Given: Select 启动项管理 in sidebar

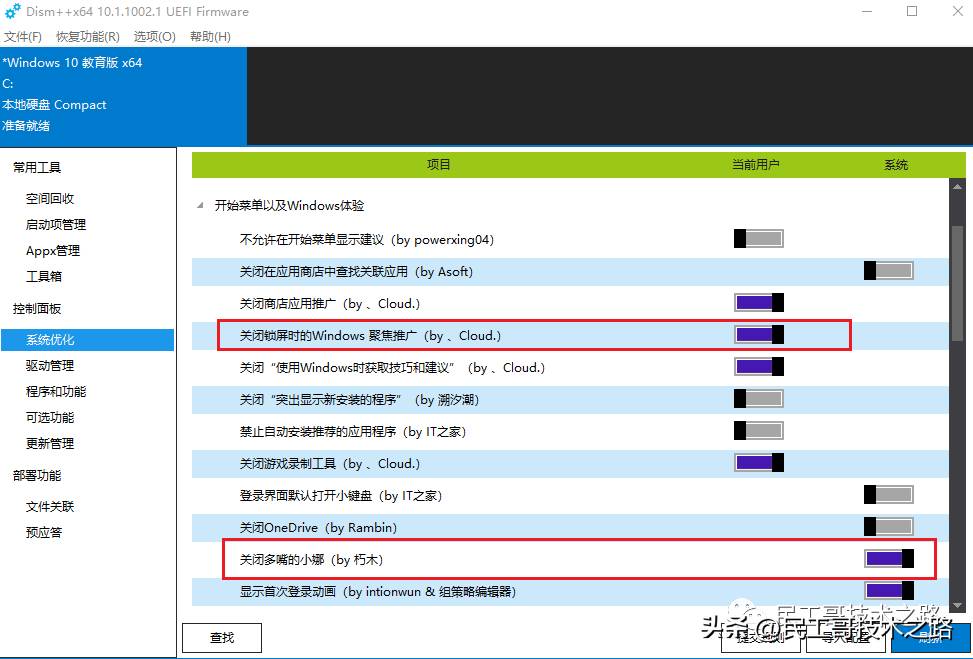Looking at the screenshot, I should pos(56,225).
